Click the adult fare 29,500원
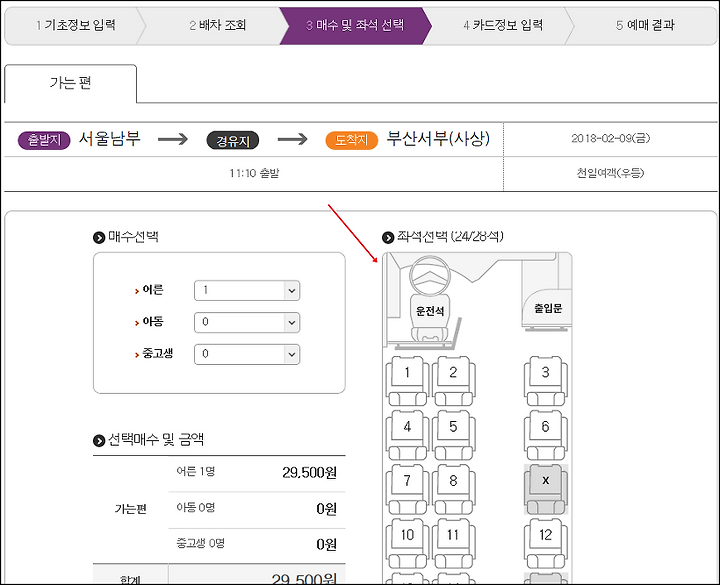The image size is (720, 585). 309,472
